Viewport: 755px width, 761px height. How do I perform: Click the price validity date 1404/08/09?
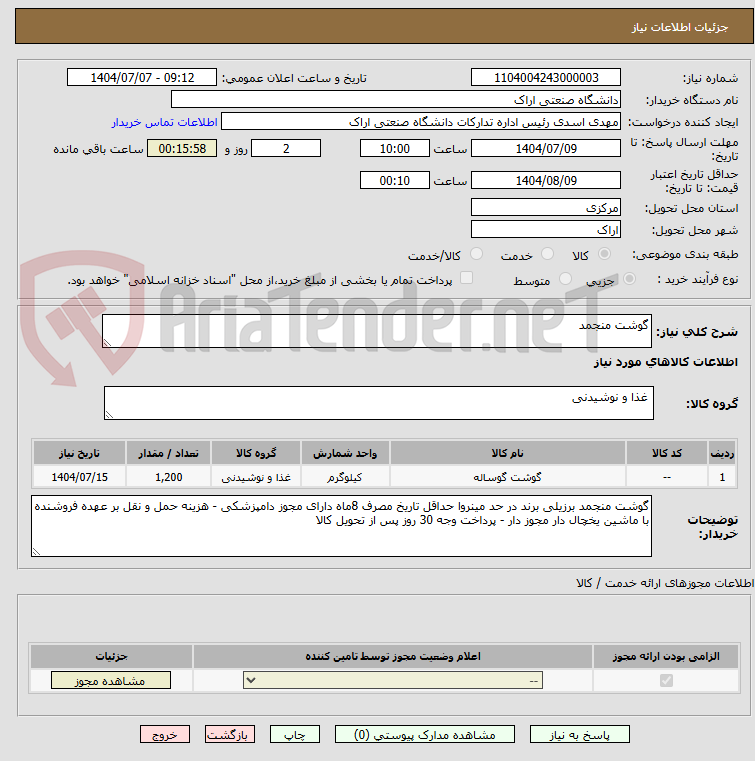(545, 181)
